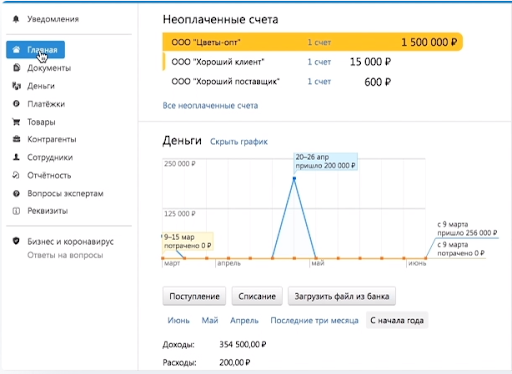Click the 20–26 апр chart peak point

tap(294, 179)
